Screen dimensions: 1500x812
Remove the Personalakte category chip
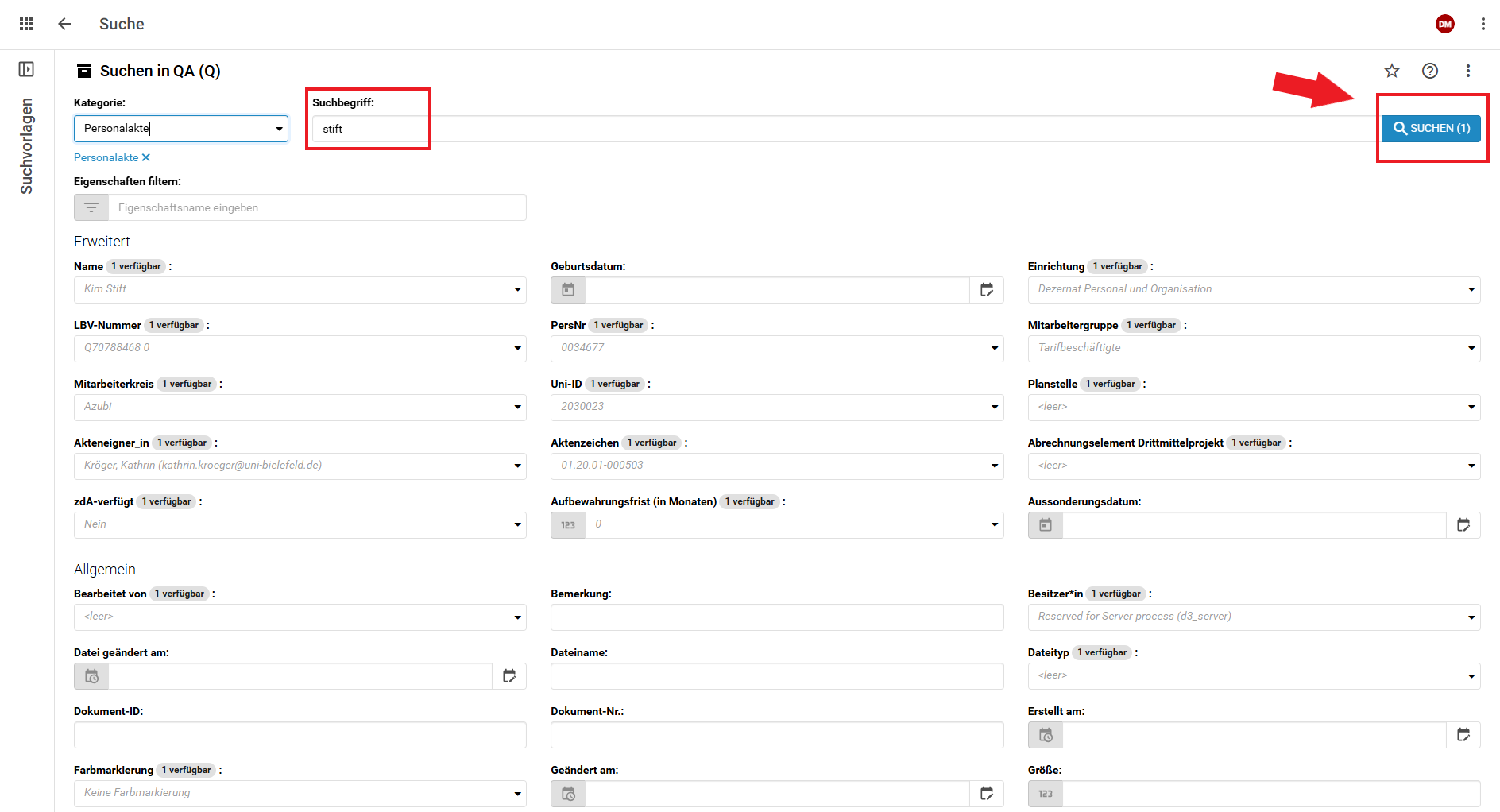click(146, 157)
